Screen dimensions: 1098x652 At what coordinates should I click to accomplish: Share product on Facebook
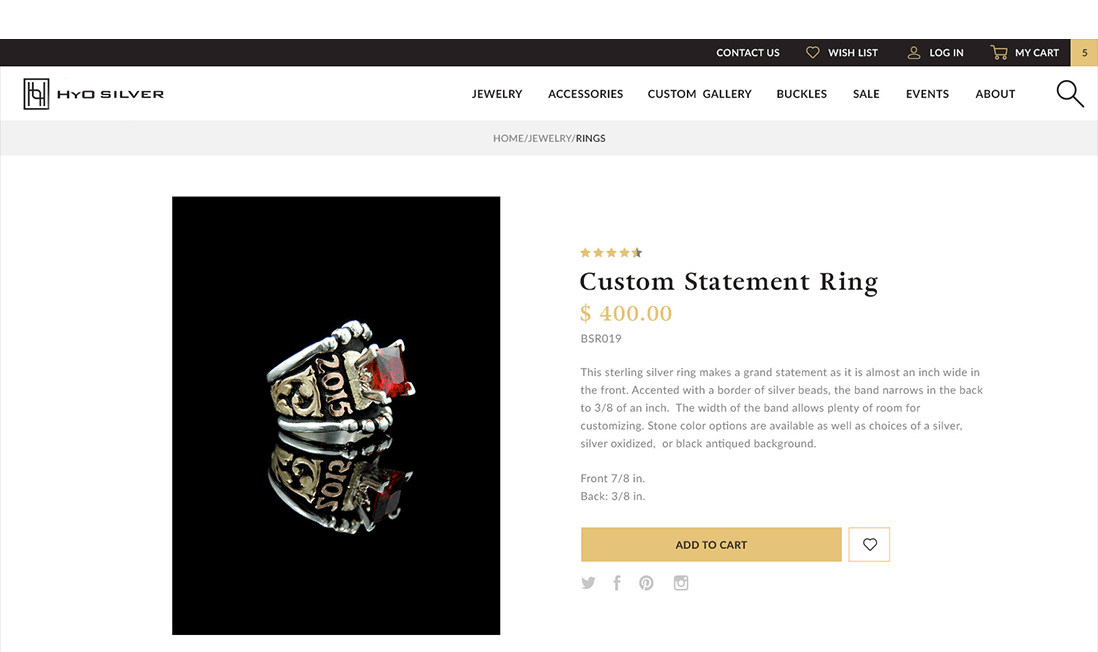pos(617,583)
